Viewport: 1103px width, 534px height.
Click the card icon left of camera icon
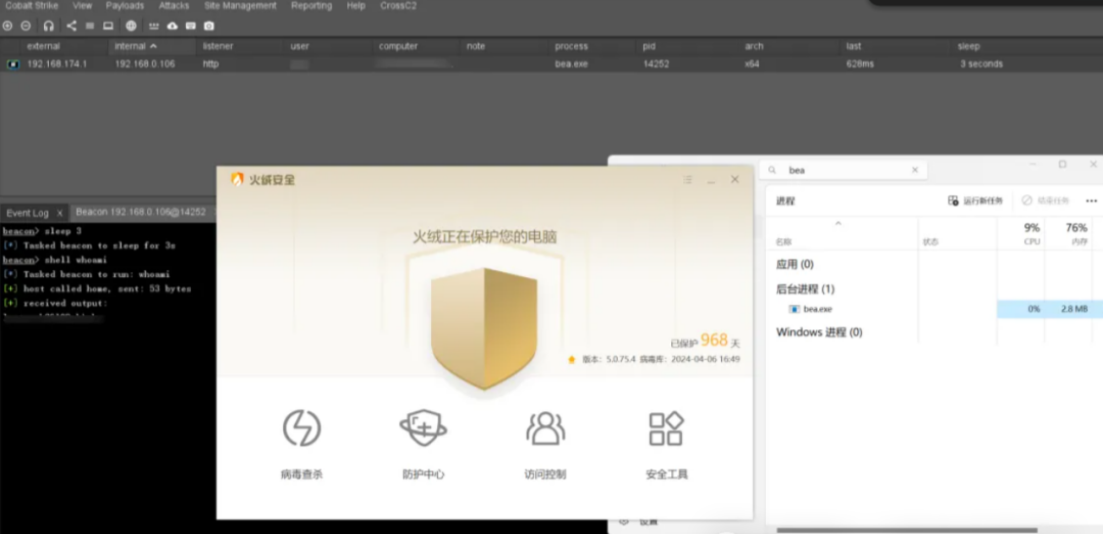point(191,26)
